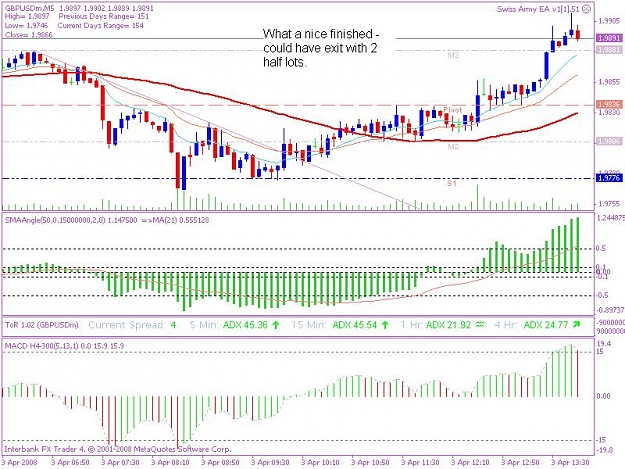Click the GBPUSDm,M5 chart title text
This screenshot has width=625, height=469.
point(29,8)
